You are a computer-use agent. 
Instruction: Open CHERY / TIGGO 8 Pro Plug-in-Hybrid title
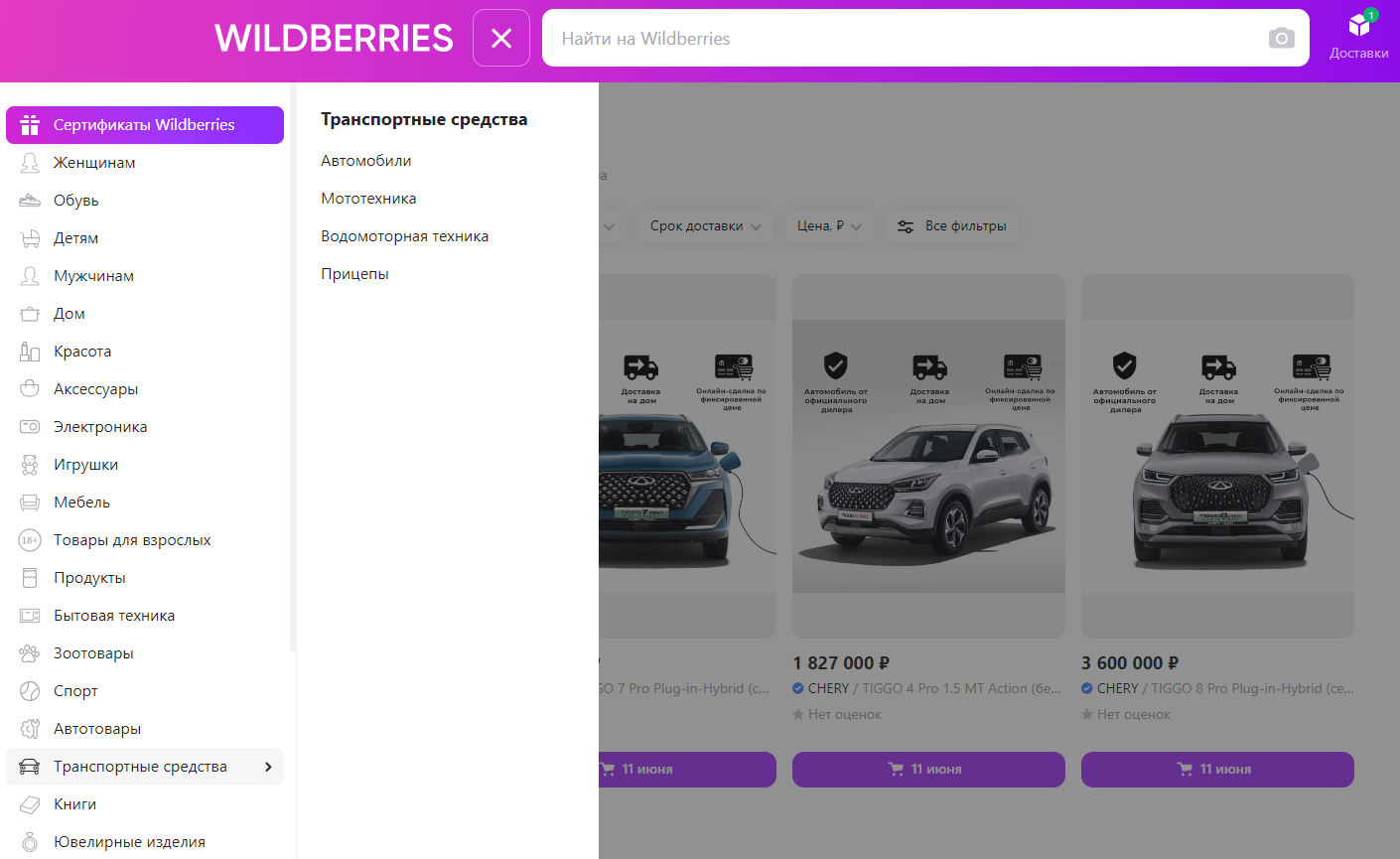(1217, 689)
